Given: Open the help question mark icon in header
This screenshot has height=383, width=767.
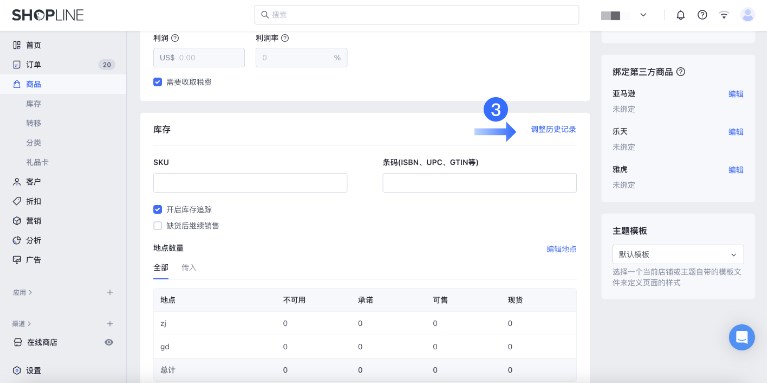Looking at the screenshot, I should (702, 15).
